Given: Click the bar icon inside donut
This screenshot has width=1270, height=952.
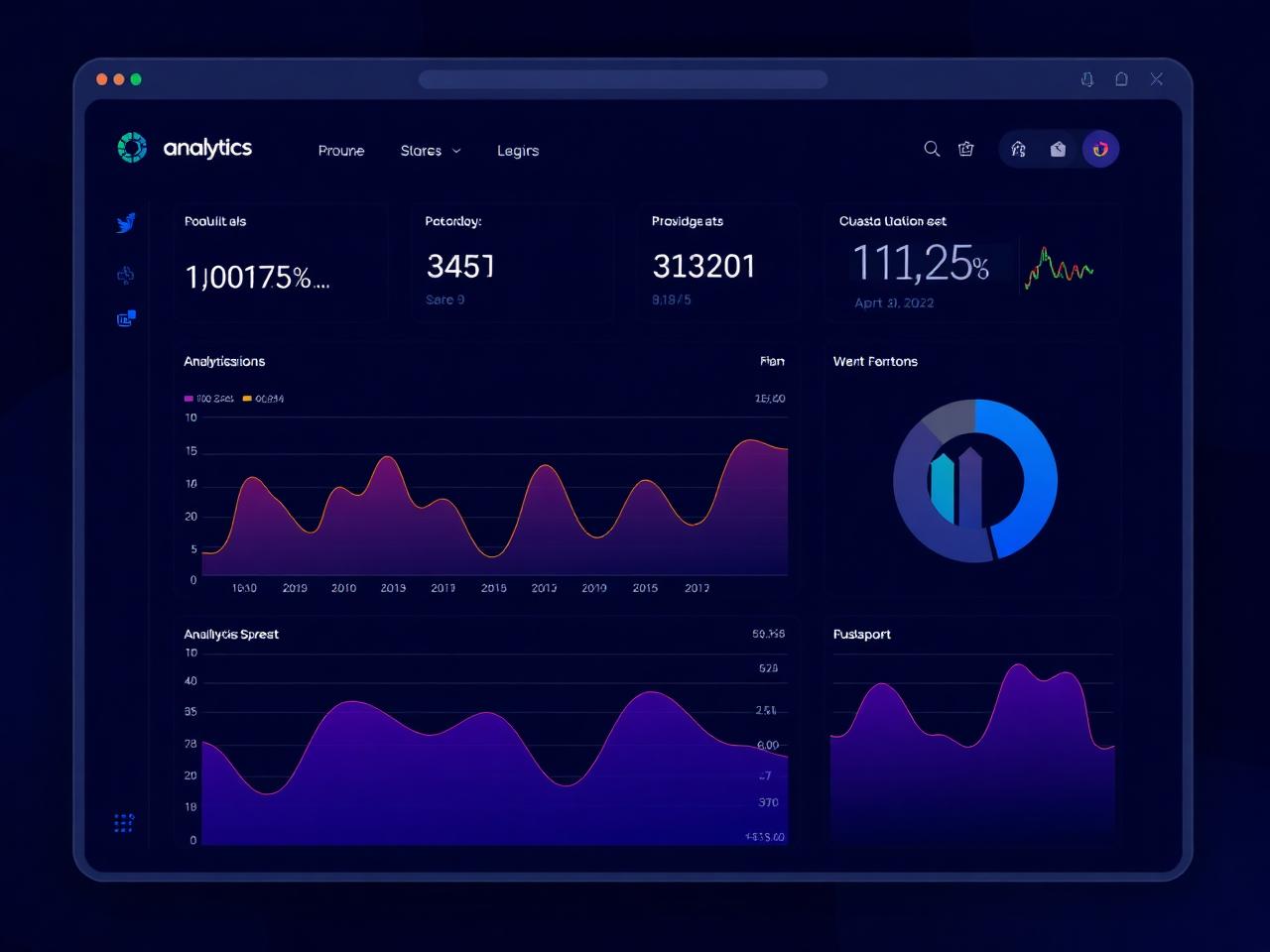Looking at the screenshot, I should click(956, 486).
